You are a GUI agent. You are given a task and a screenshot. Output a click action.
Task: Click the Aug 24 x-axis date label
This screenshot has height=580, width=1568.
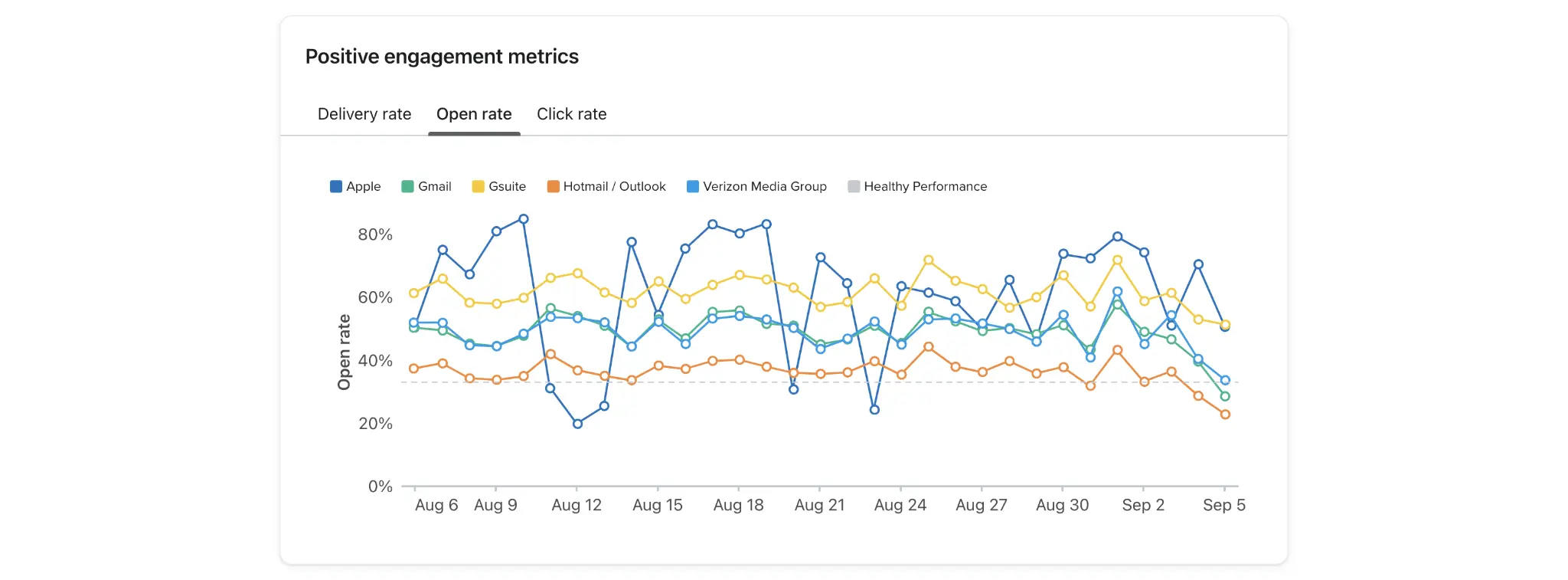pyautogui.click(x=900, y=505)
